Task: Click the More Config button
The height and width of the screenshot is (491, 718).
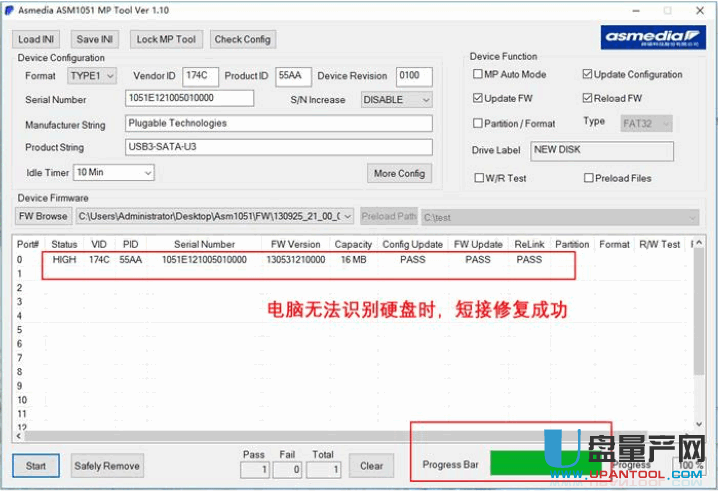Action: [399, 173]
